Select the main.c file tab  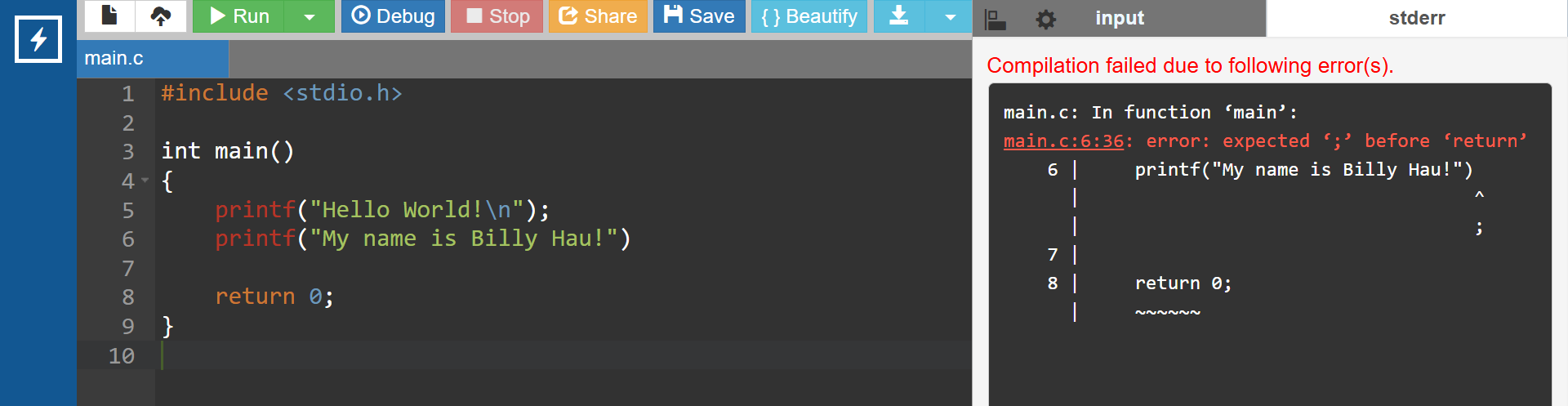(153, 58)
